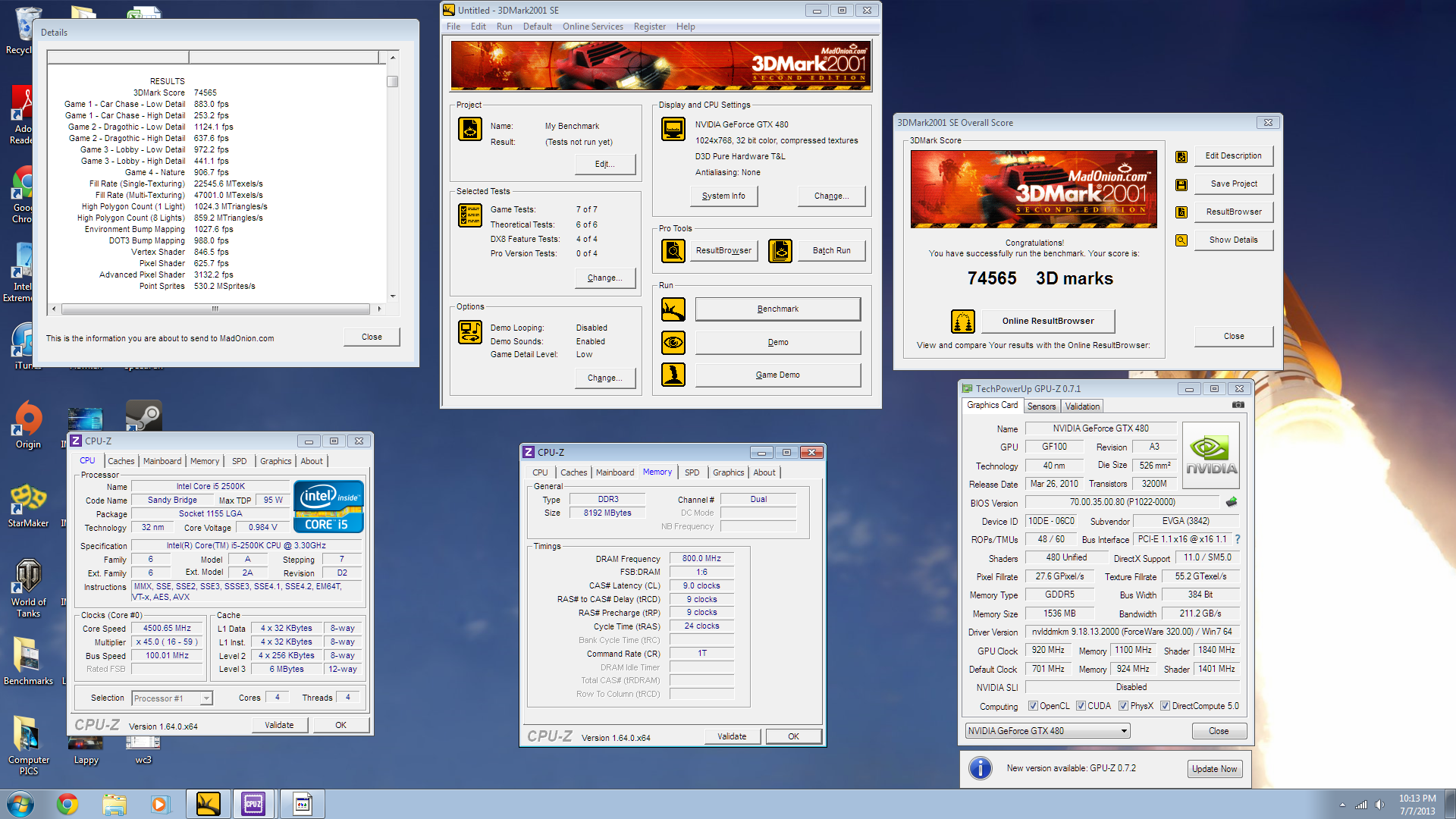The image size is (1456, 819).
Task: Click the Details window horizontal scrollbar
Action: 215,309
